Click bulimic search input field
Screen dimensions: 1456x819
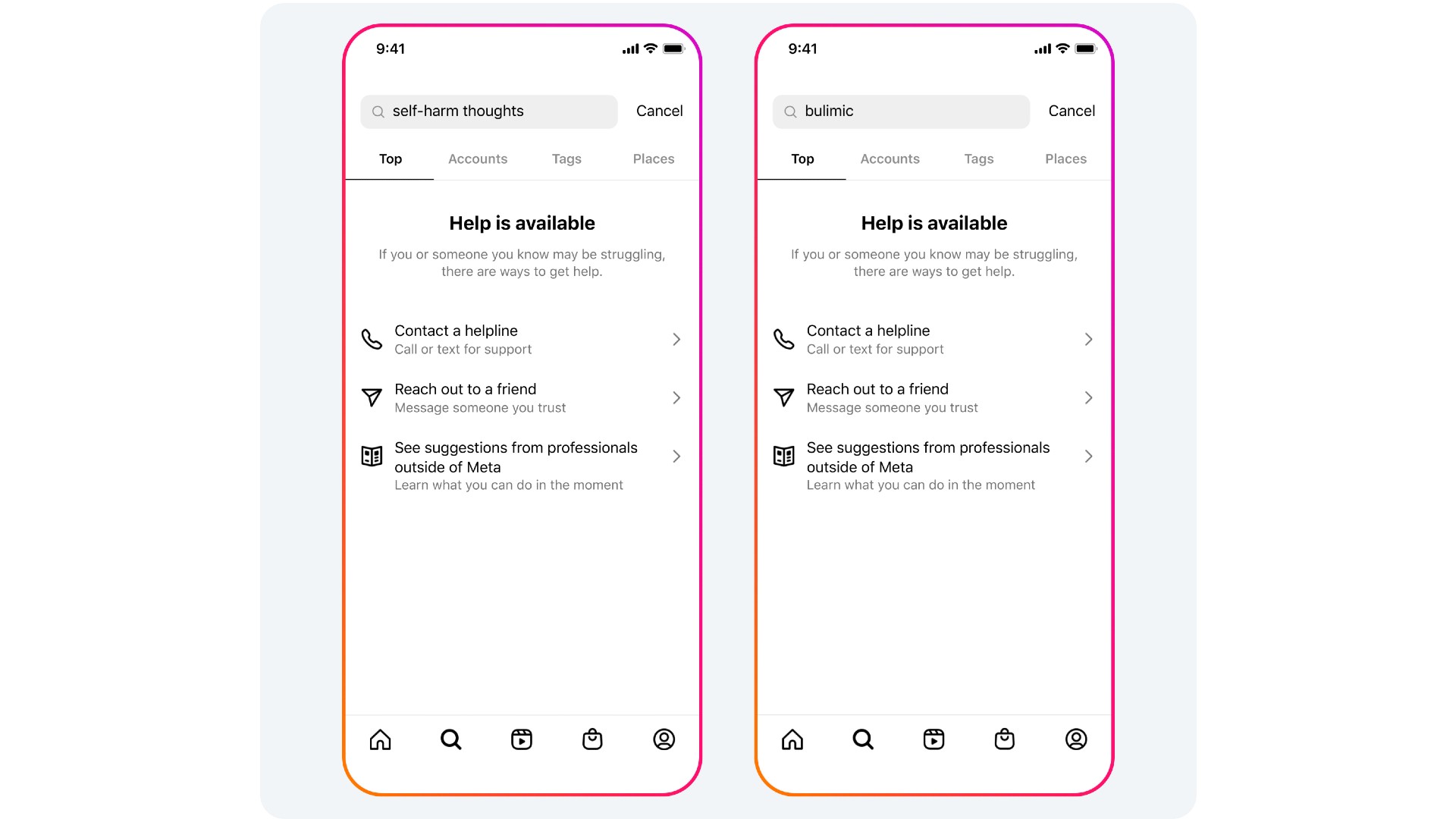point(900,111)
